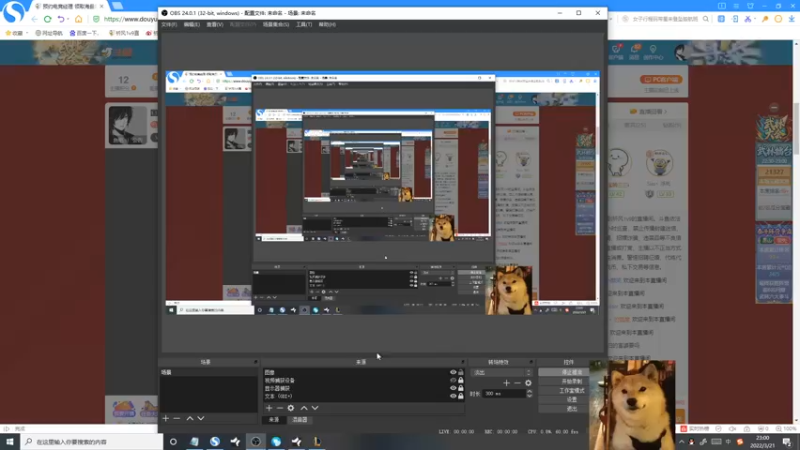
Task: Remove selected scene with the minus icon
Action: [177, 418]
